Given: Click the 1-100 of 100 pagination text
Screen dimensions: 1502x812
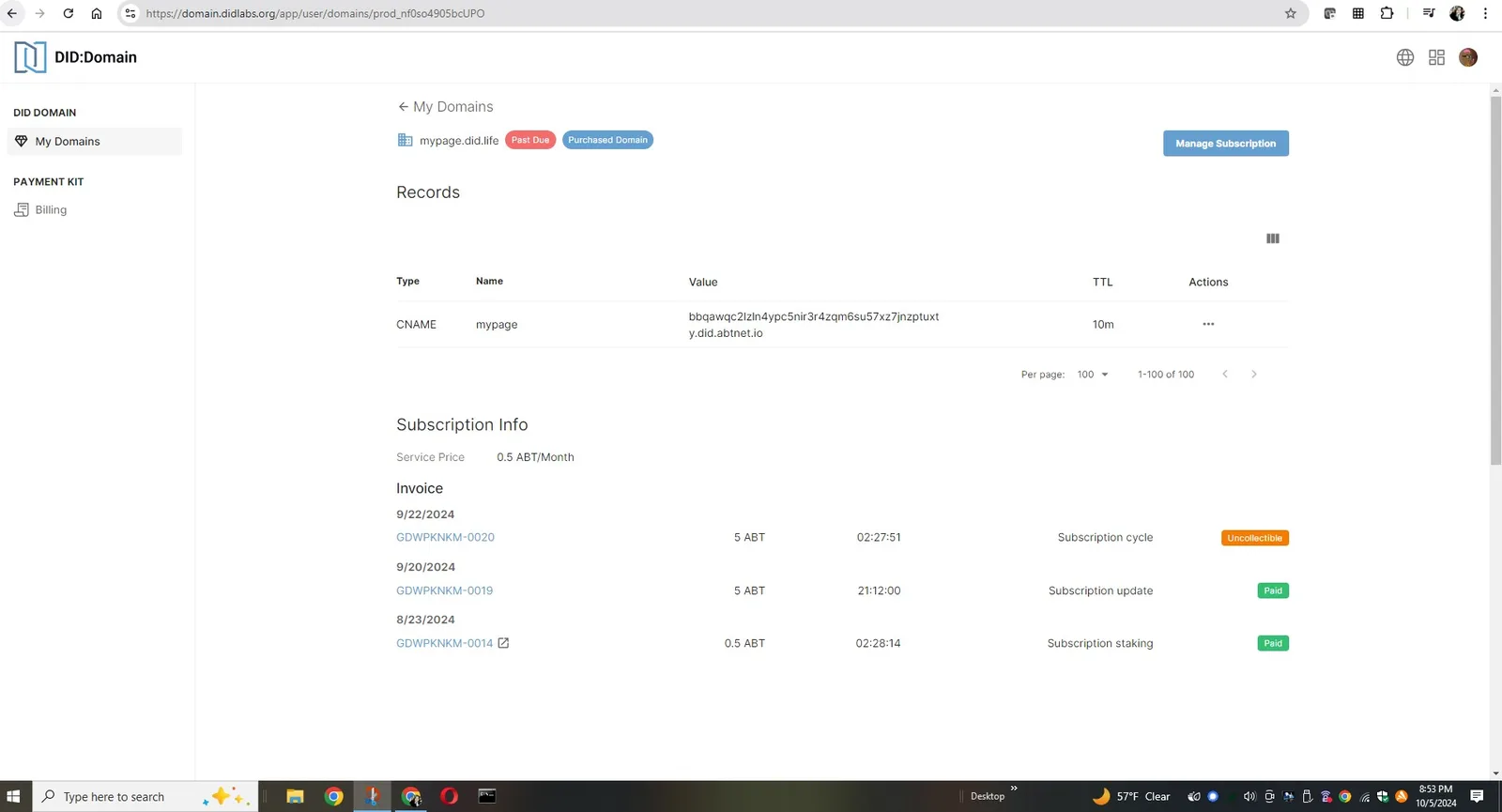Looking at the screenshot, I should pos(1166,375).
